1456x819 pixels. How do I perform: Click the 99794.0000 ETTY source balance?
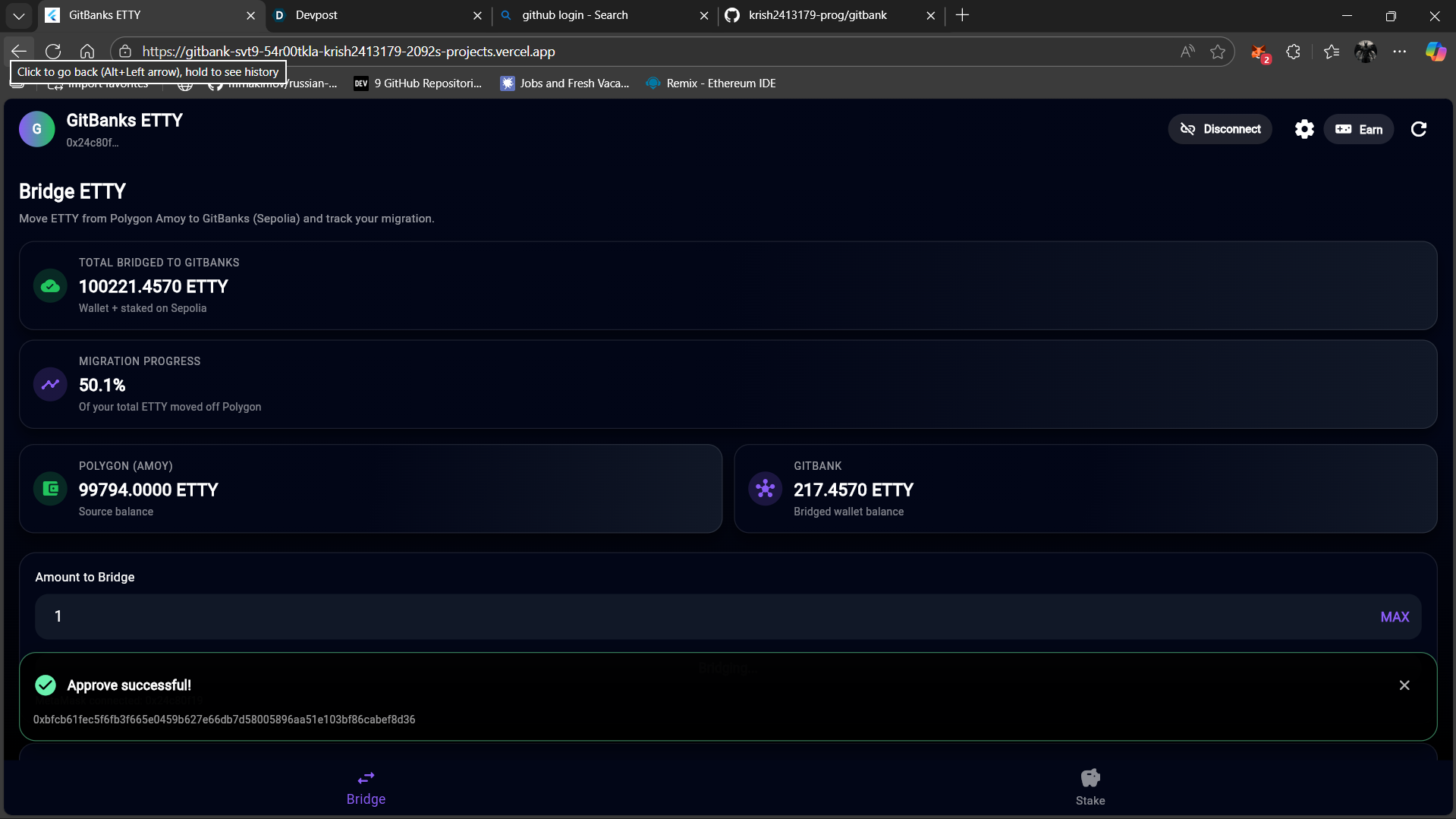click(149, 490)
